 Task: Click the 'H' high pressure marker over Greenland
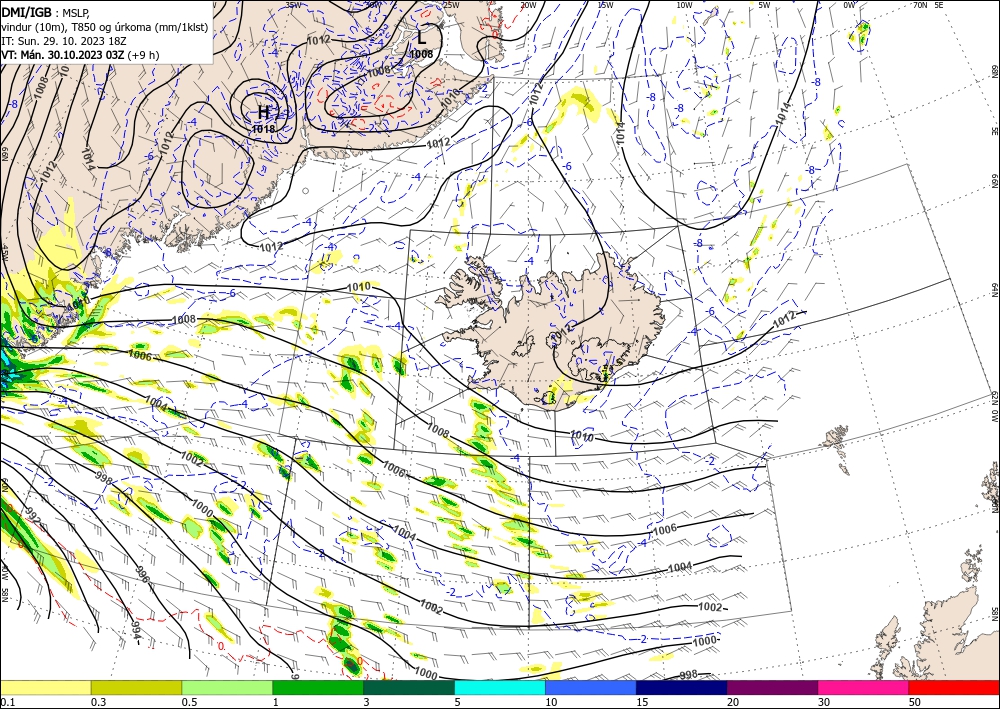pyautogui.click(x=263, y=113)
